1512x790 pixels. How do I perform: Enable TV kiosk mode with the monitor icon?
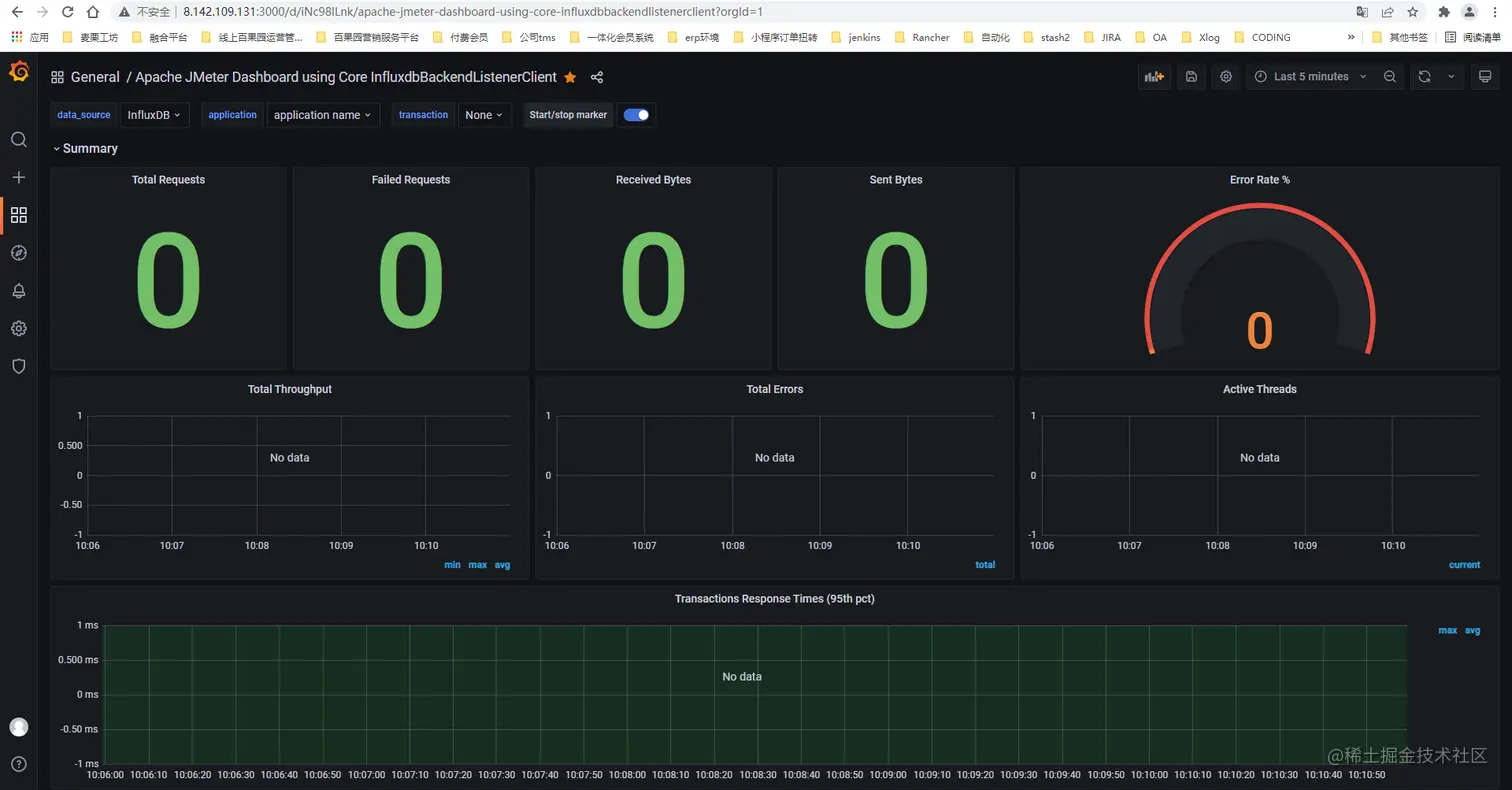[1487, 76]
